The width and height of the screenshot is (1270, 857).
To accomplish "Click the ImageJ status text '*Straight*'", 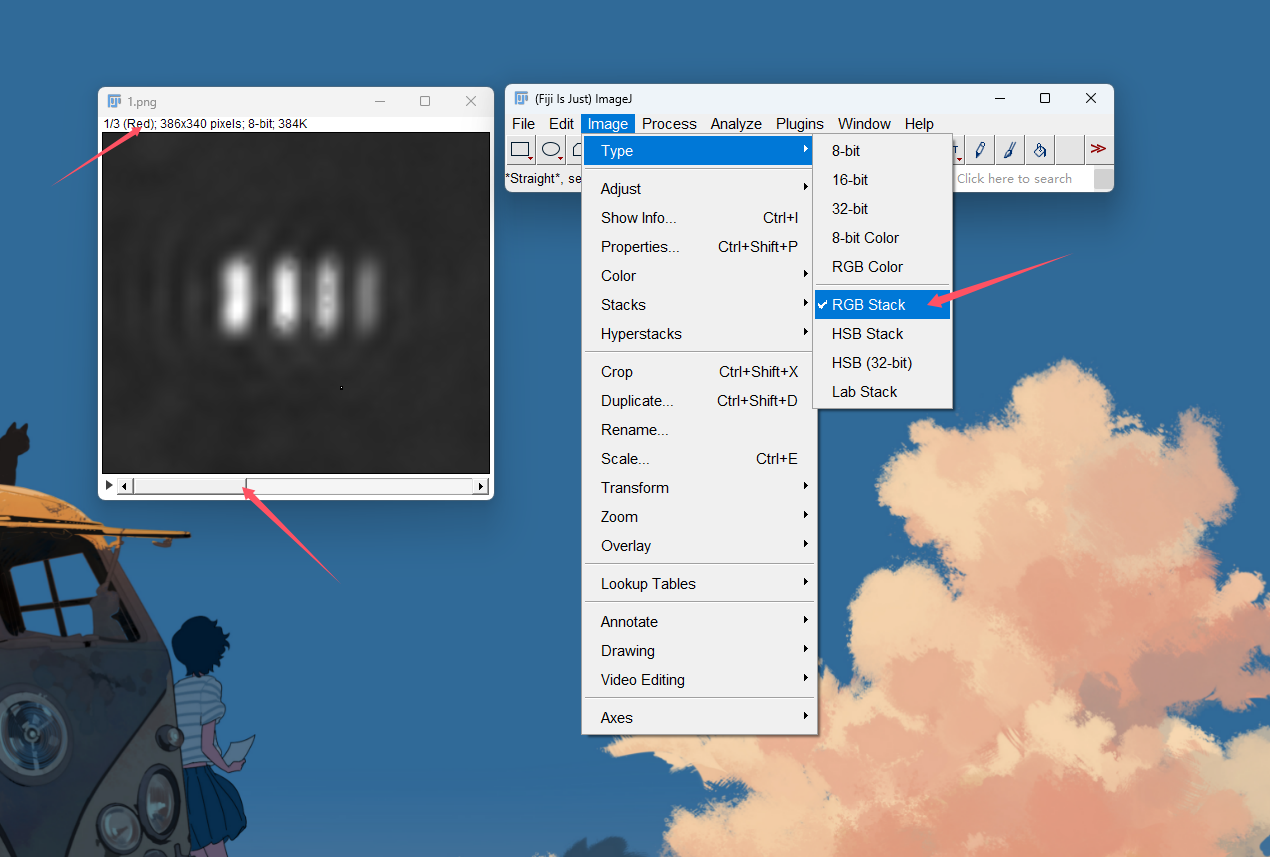I will coord(534,179).
